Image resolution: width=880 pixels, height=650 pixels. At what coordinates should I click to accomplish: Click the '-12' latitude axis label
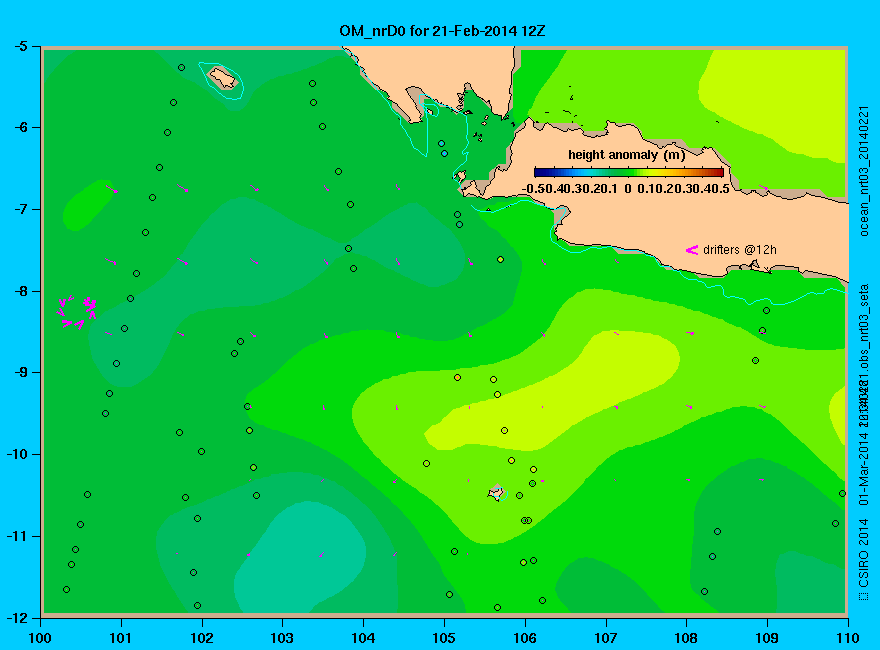(16, 617)
